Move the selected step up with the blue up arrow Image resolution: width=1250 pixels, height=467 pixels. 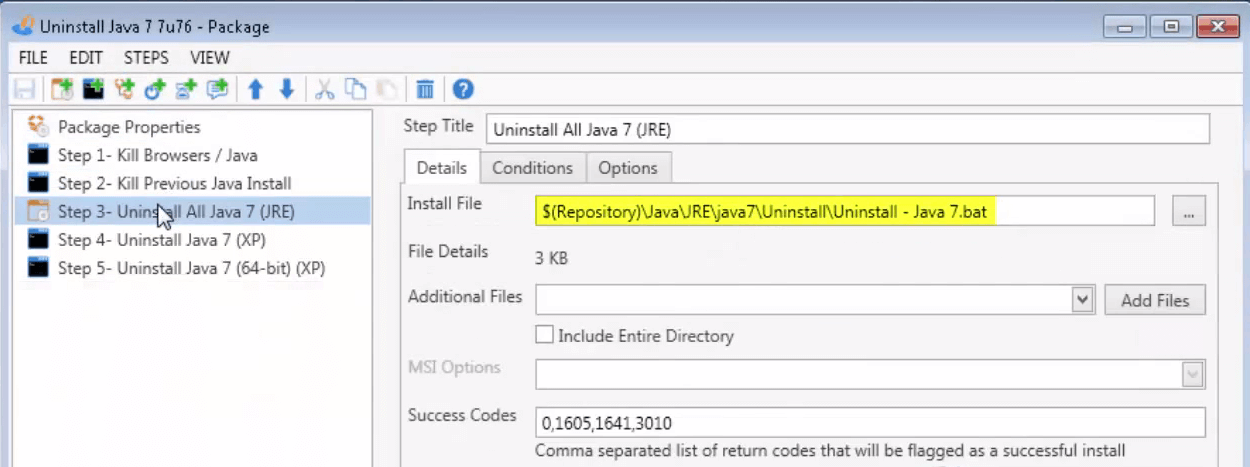point(255,89)
